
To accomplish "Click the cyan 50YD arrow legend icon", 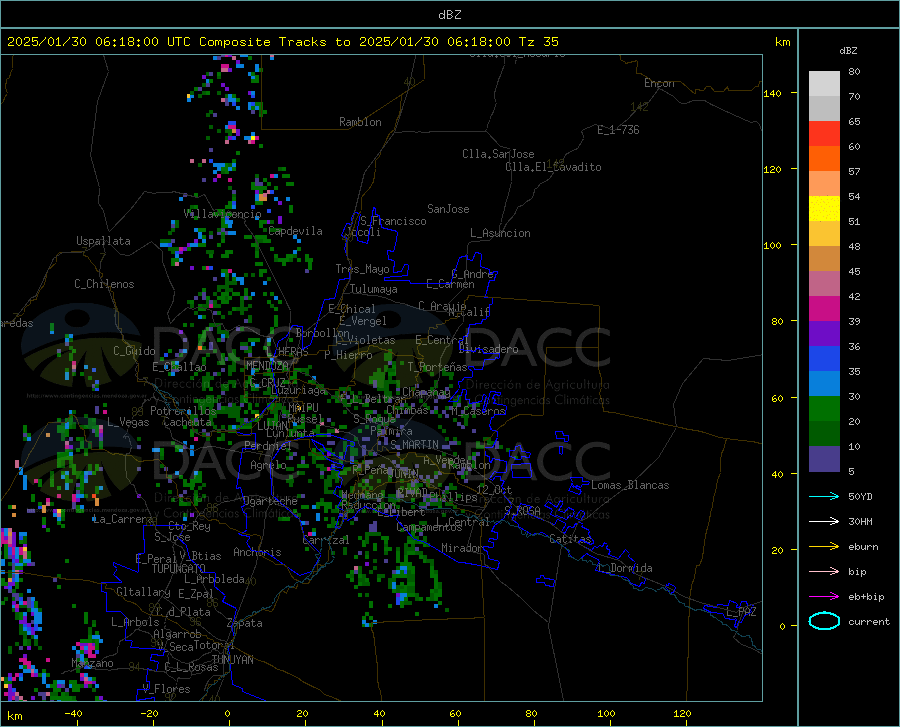I will (x=824, y=496).
